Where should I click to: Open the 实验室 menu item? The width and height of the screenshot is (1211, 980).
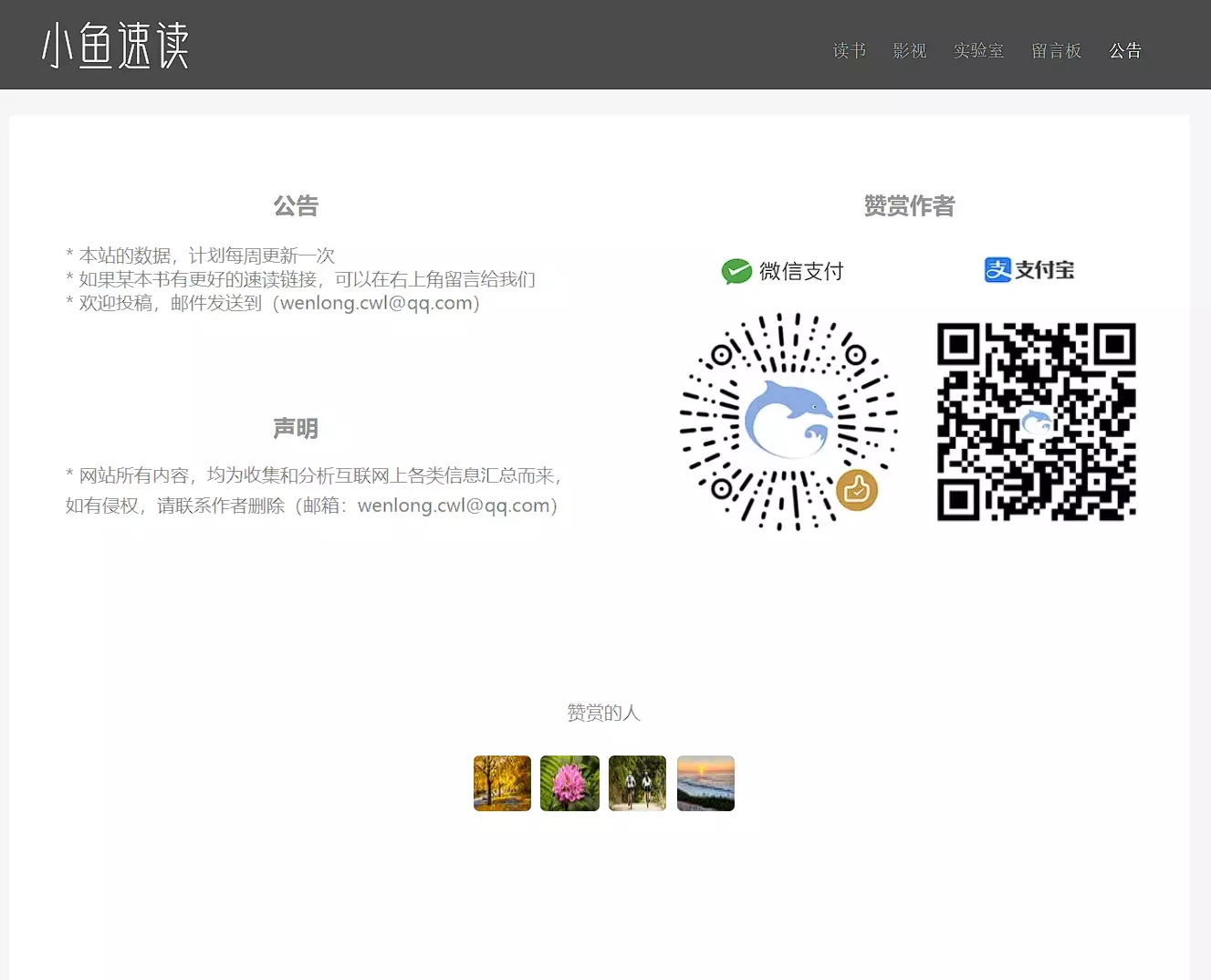[978, 51]
